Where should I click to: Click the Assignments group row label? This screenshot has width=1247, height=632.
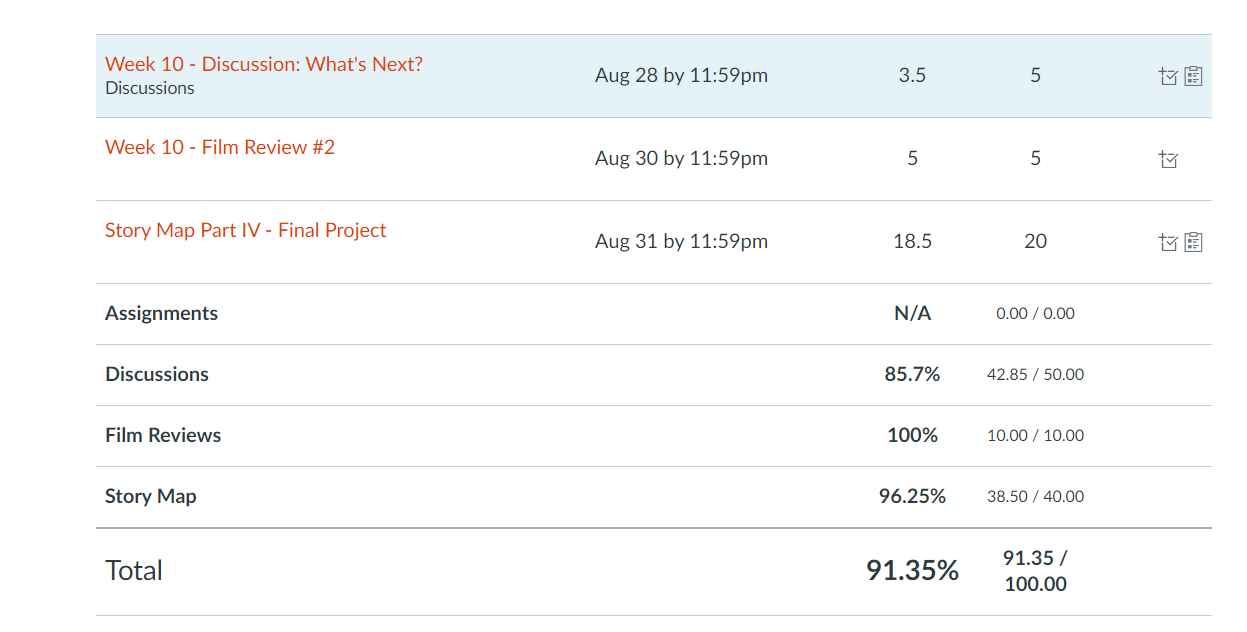(x=161, y=313)
